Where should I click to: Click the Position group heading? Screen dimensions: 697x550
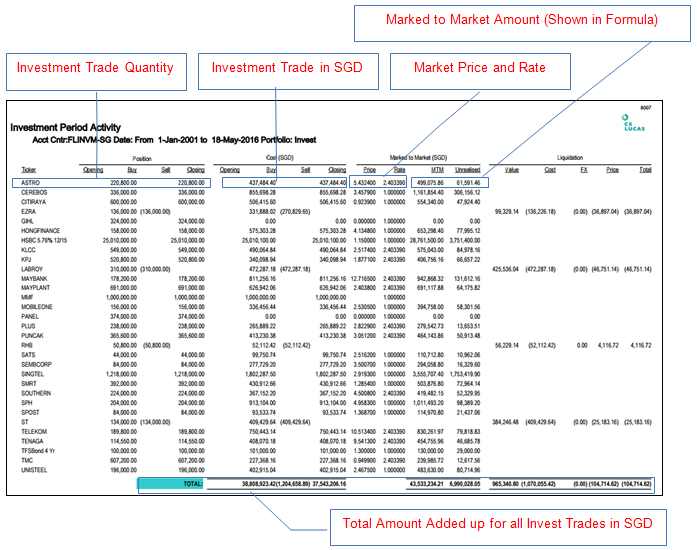click(x=142, y=159)
